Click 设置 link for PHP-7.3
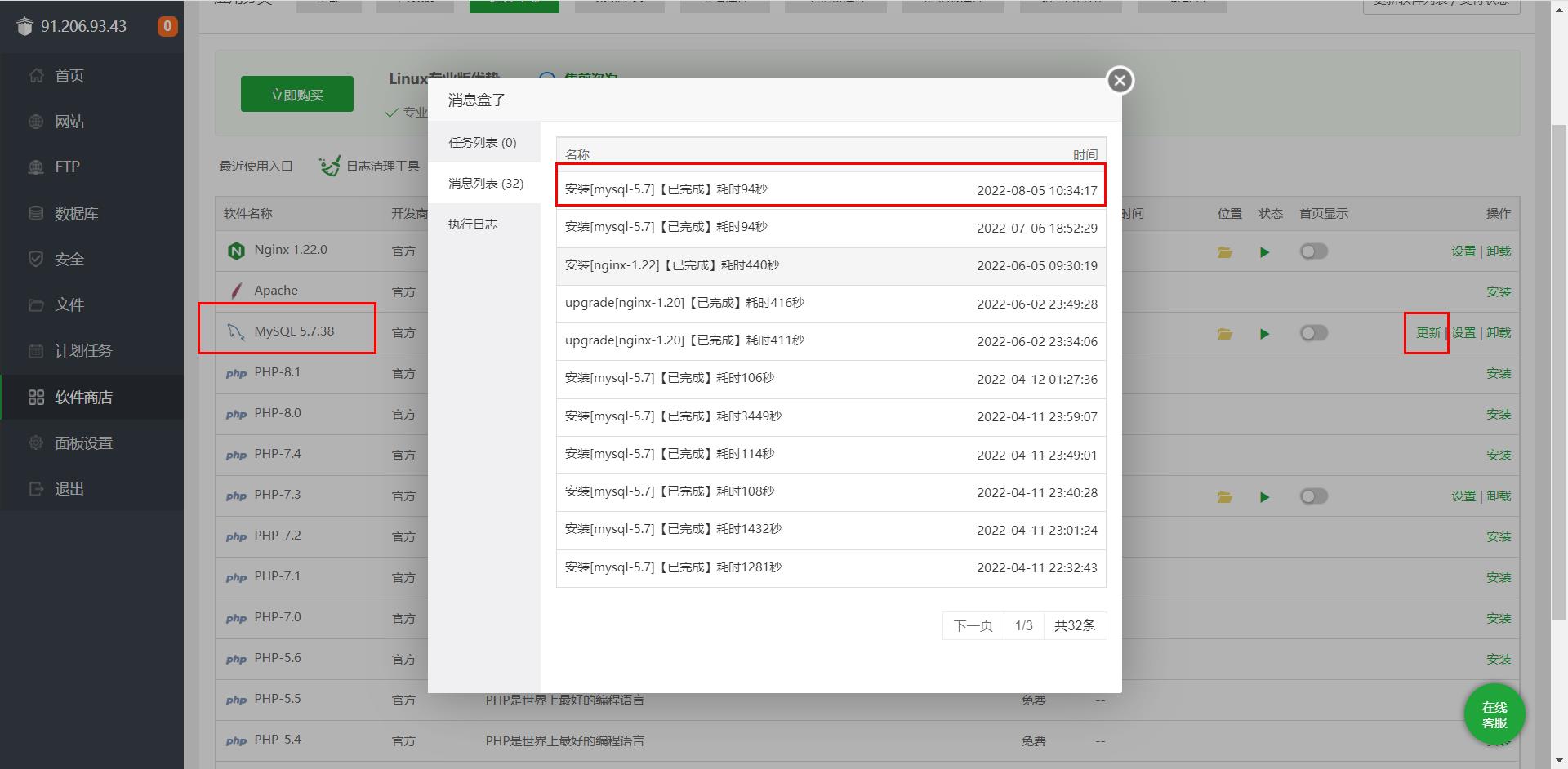This screenshot has height=769, width=1568. [x=1463, y=496]
